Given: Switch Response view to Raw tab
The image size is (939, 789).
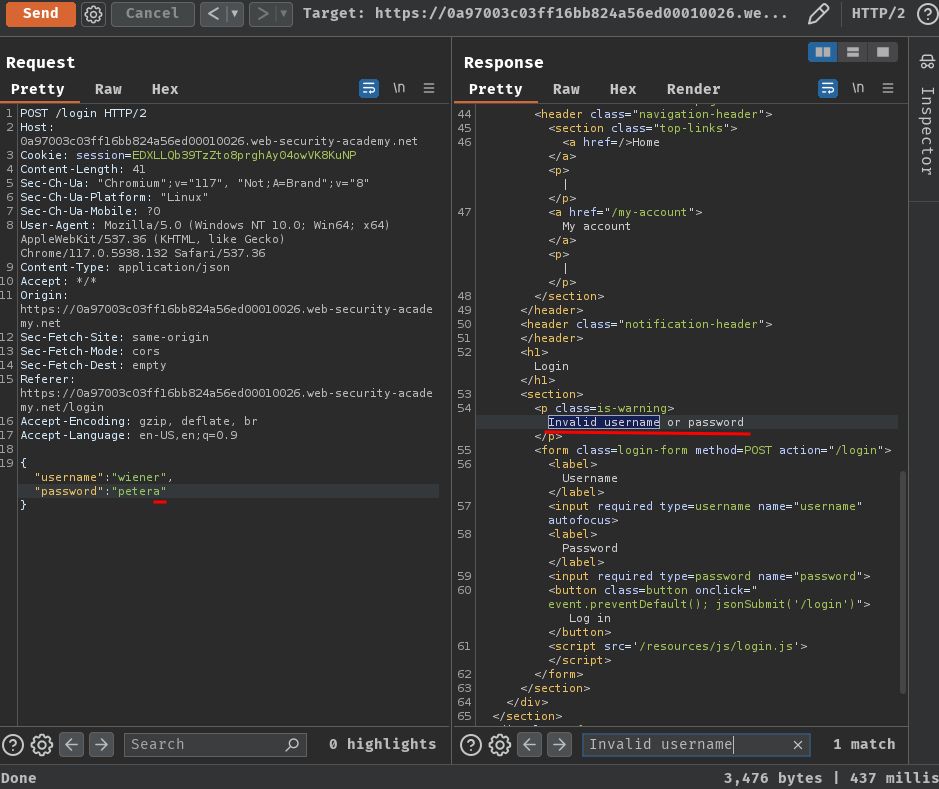Looking at the screenshot, I should 567,89.
